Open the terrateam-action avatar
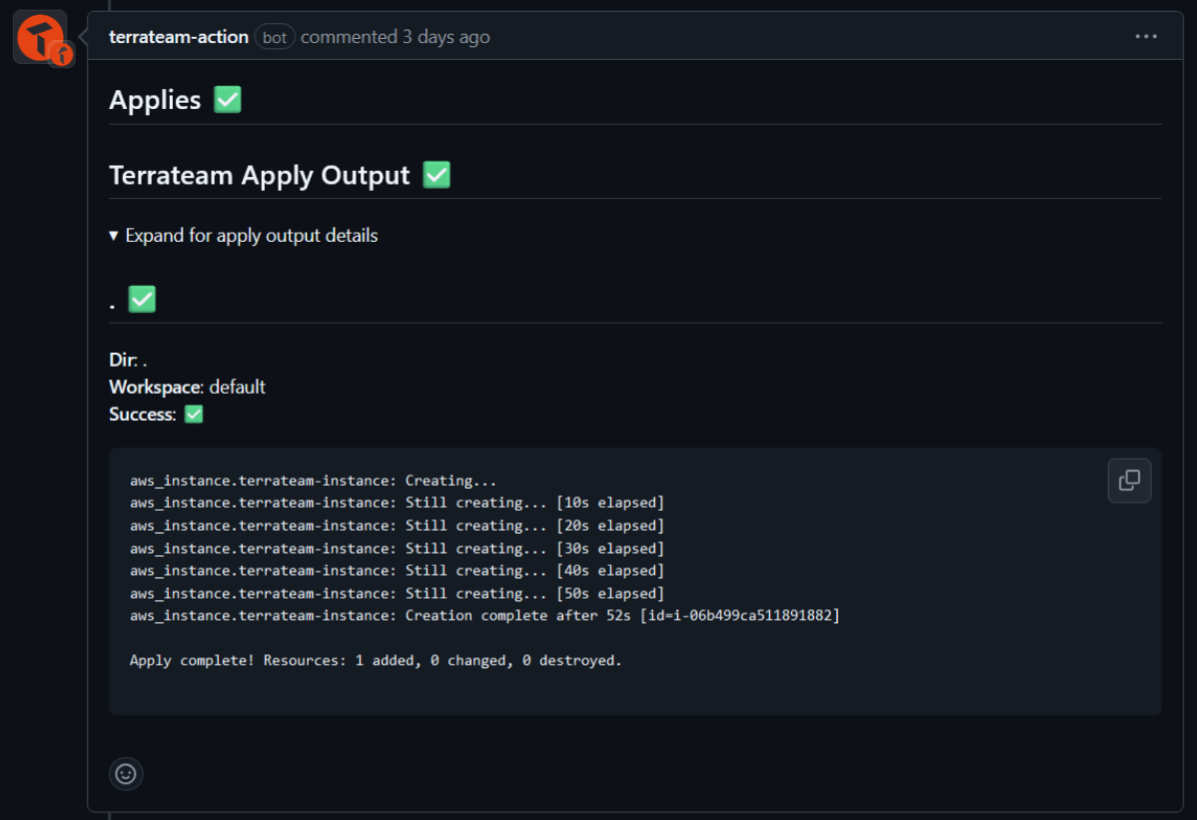 click(40, 37)
